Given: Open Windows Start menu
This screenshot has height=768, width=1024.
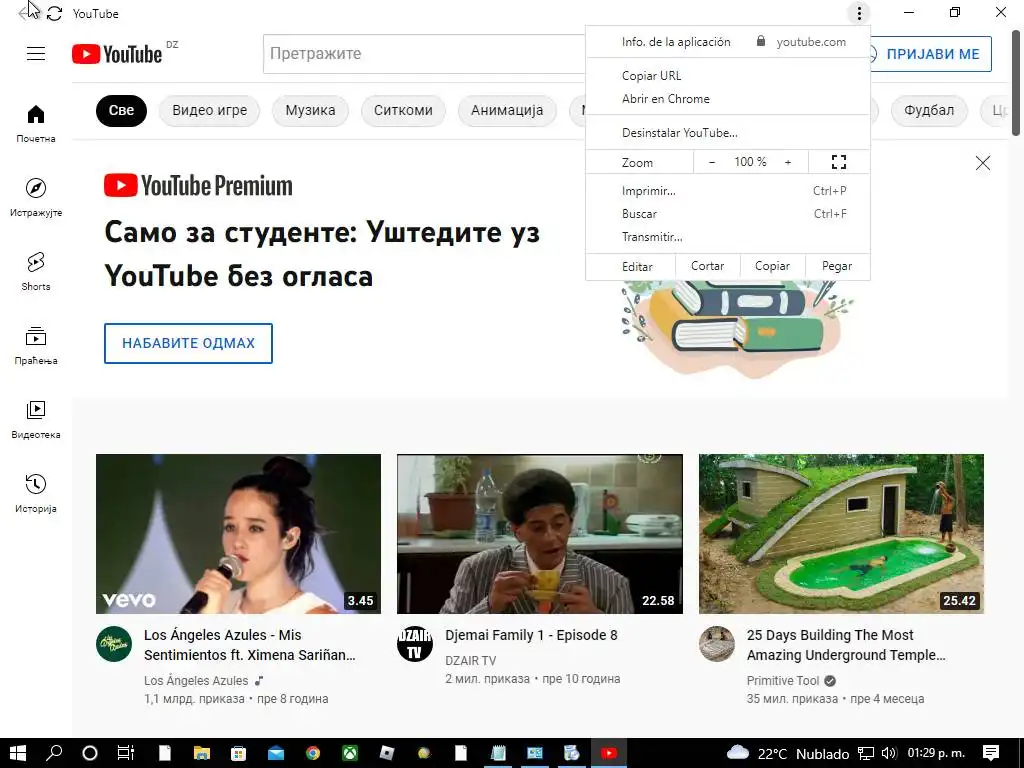Looking at the screenshot, I should point(18,753).
